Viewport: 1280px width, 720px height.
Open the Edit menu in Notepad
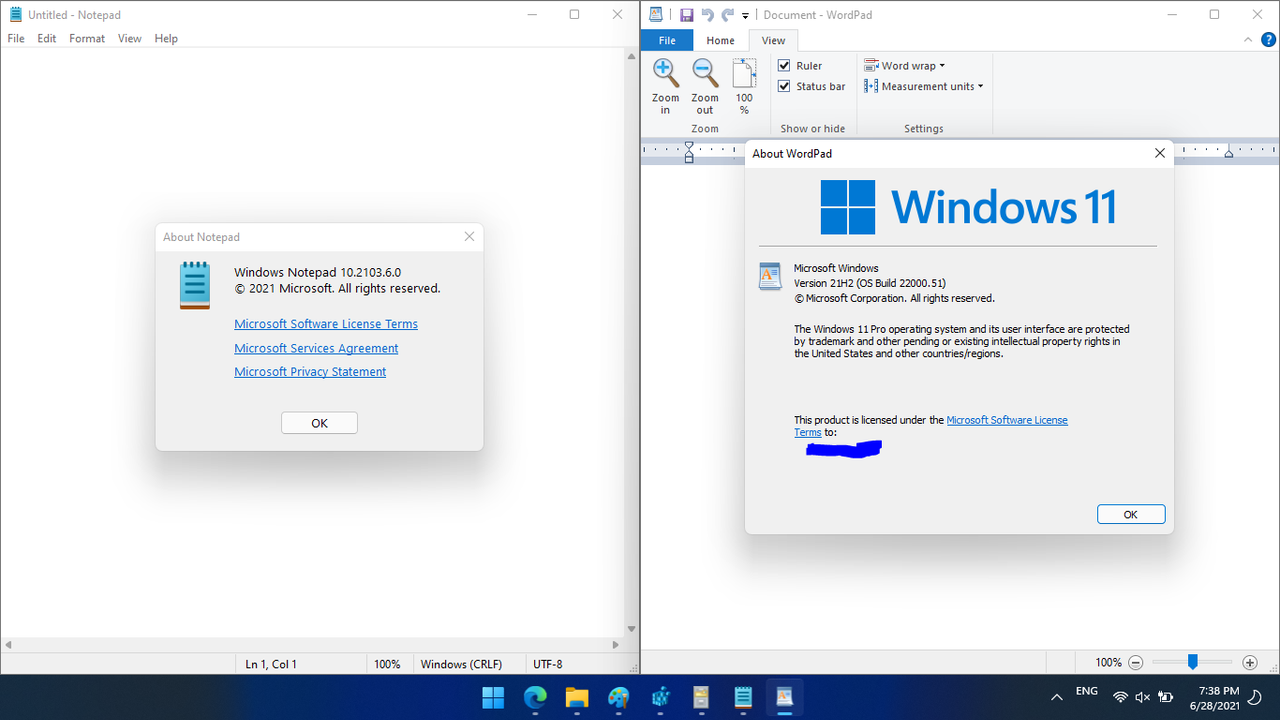(x=47, y=38)
